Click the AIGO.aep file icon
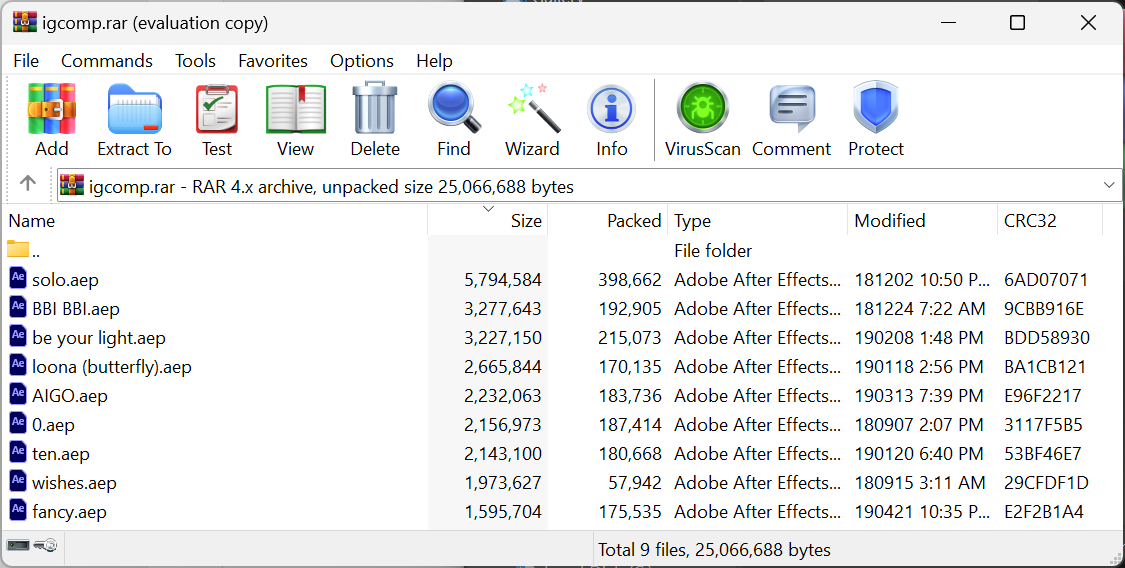Viewport: 1125px width, 568px height. coord(18,394)
